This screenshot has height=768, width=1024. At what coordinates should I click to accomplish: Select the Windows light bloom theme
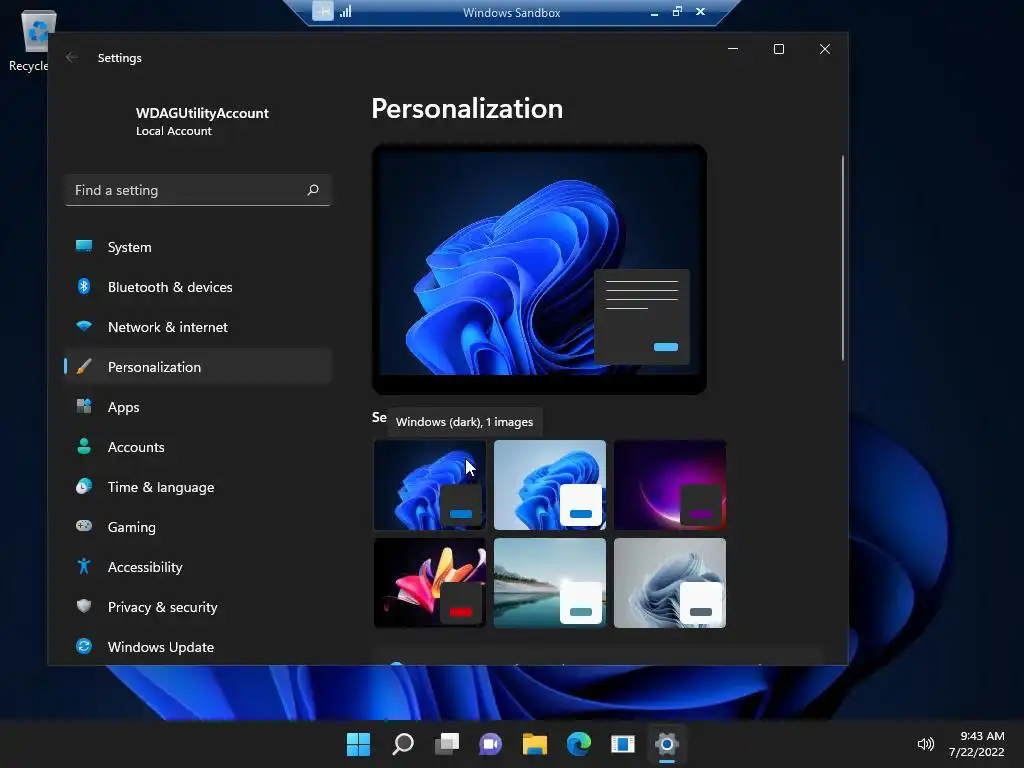(x=550, y=485)
